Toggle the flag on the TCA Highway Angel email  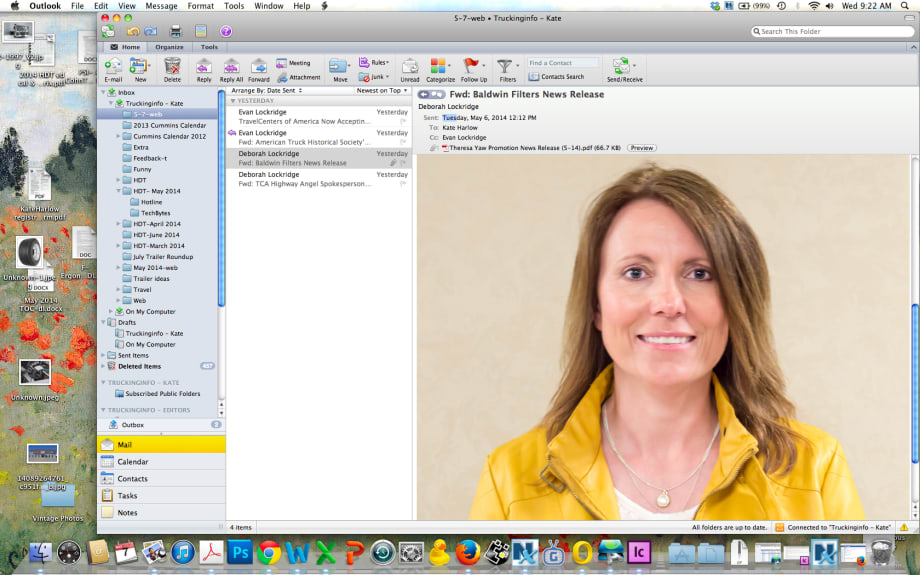[403, 184]
